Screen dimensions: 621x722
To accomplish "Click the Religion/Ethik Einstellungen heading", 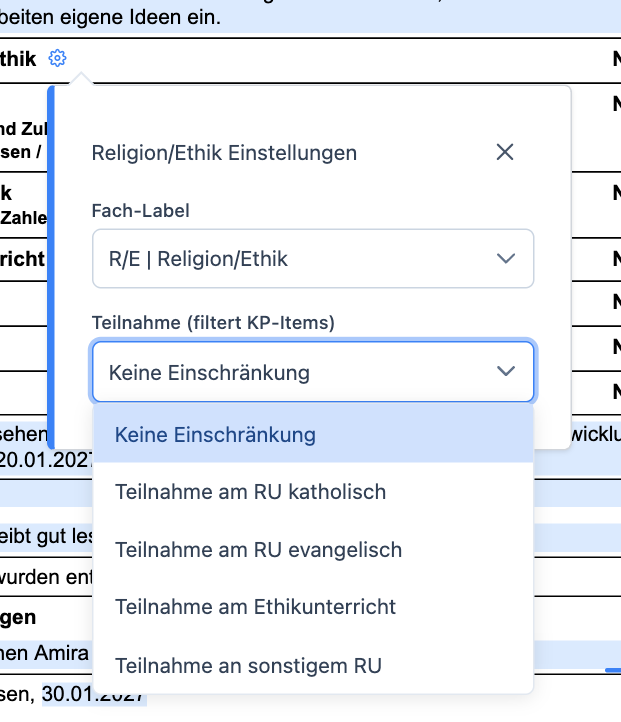I will tap(224, 153).
